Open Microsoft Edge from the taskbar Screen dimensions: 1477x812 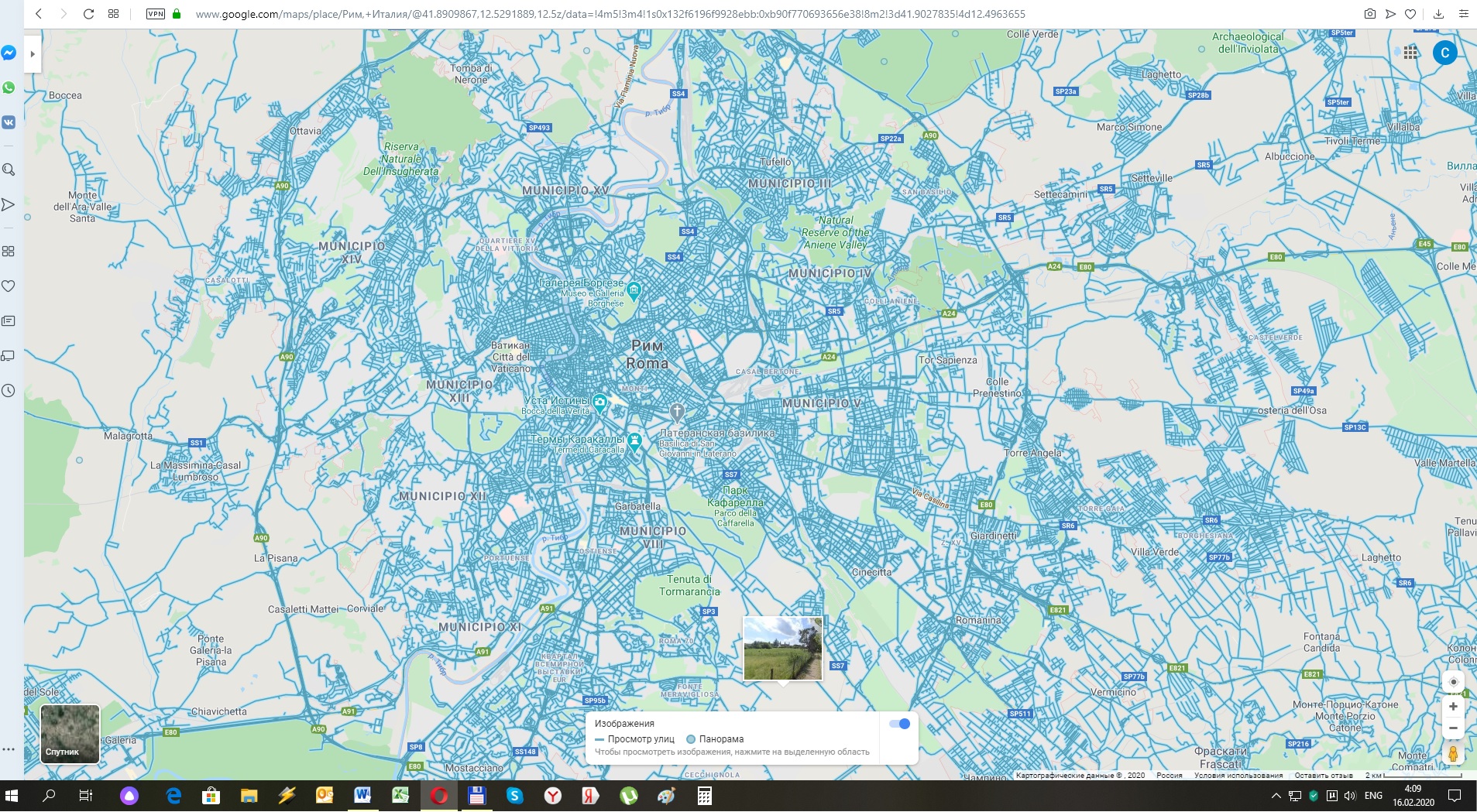173,796
